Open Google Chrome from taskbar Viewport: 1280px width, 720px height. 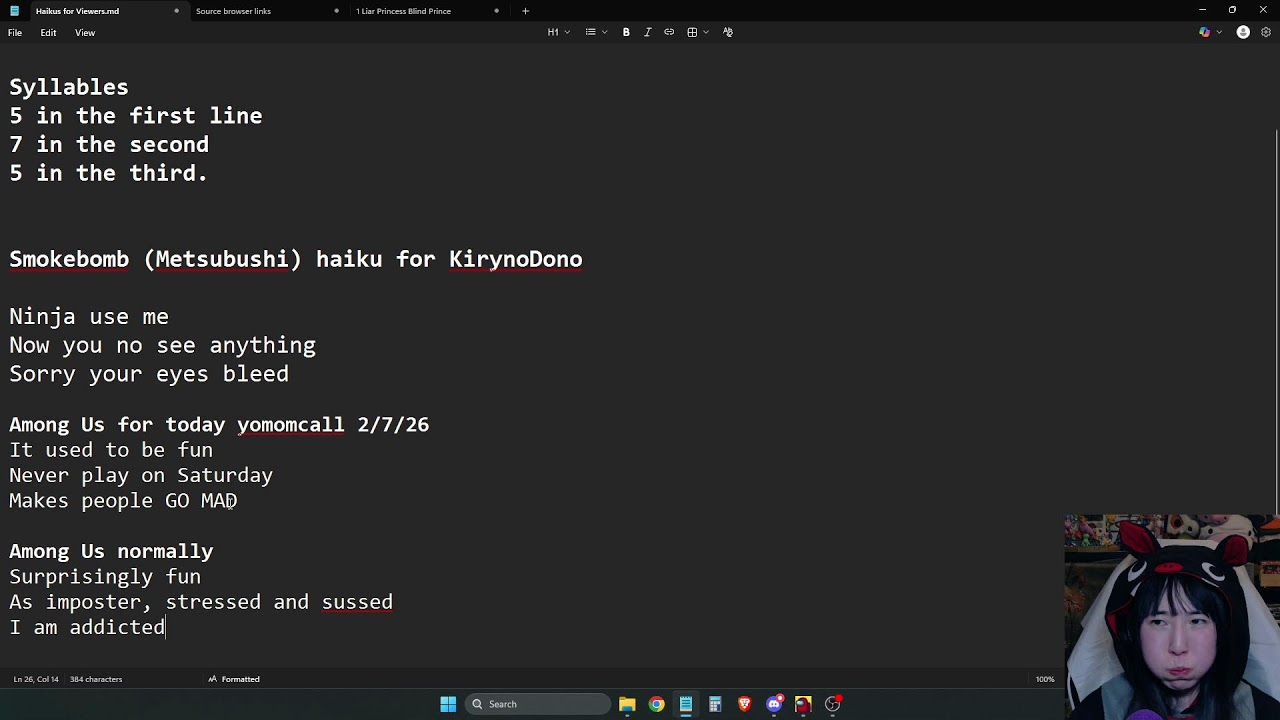[656, 704]
